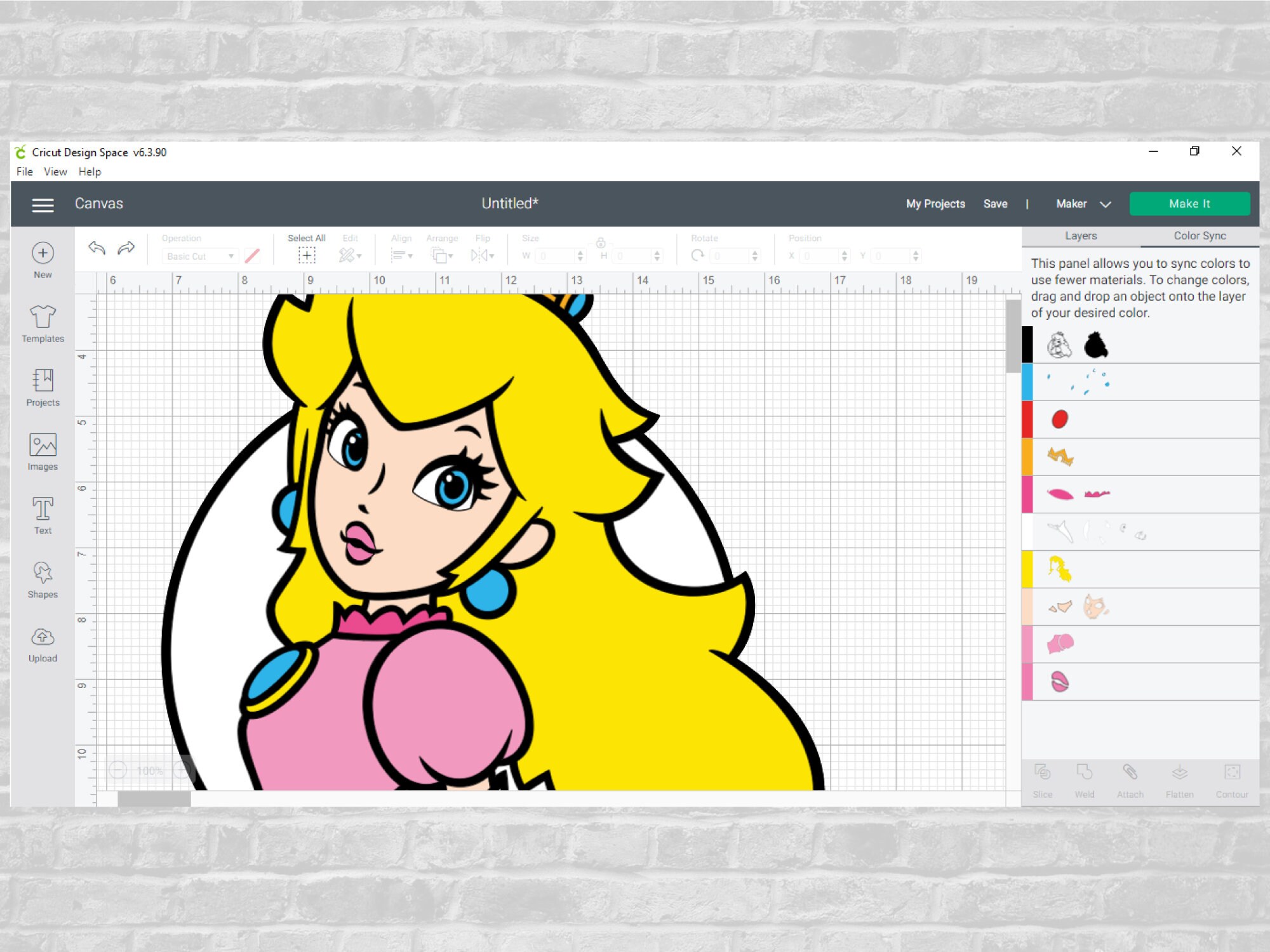Switch to the Color Sync tab
This screenshot has height=952, width=1270.
pyautogui.click(x=1200, y=236)
